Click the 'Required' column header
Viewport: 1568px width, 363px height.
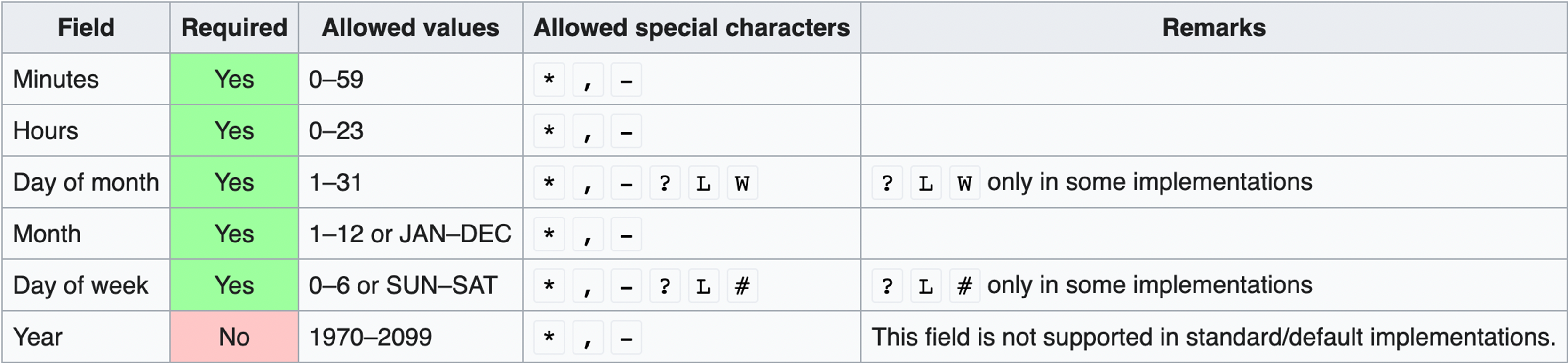[x=234, y=28]
